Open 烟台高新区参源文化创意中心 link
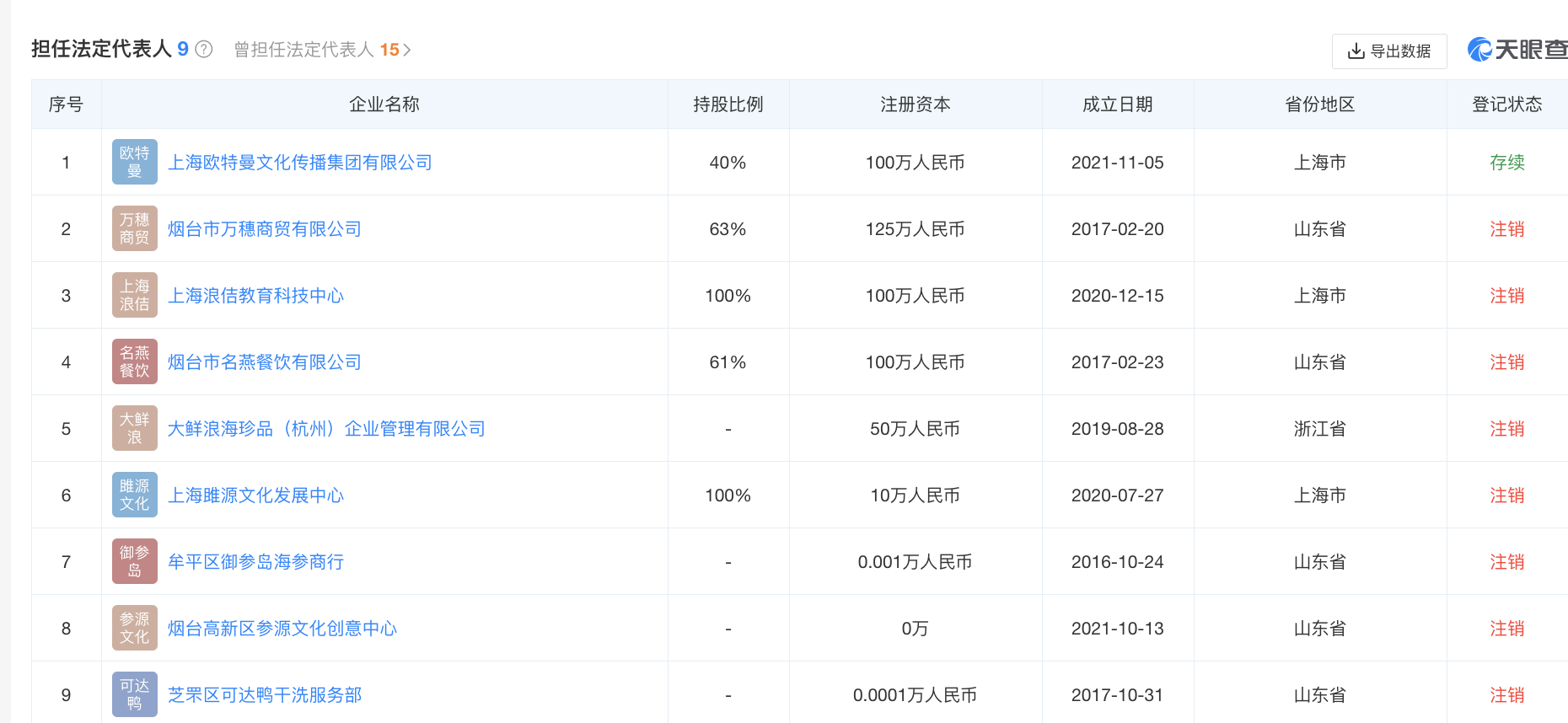 (282, 629)
